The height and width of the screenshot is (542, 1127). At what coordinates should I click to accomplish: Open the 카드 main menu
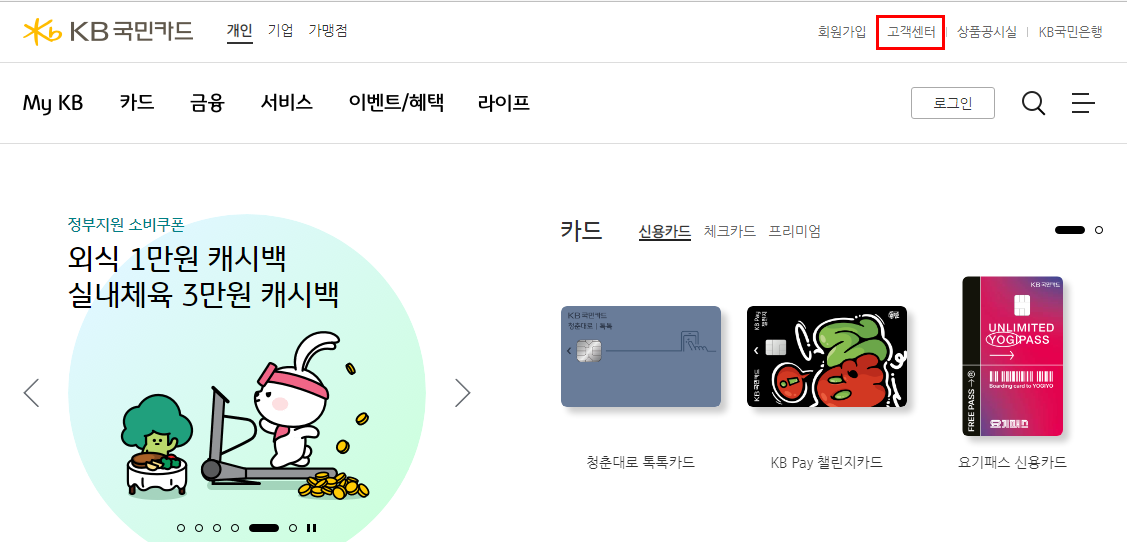pos(137,103)
